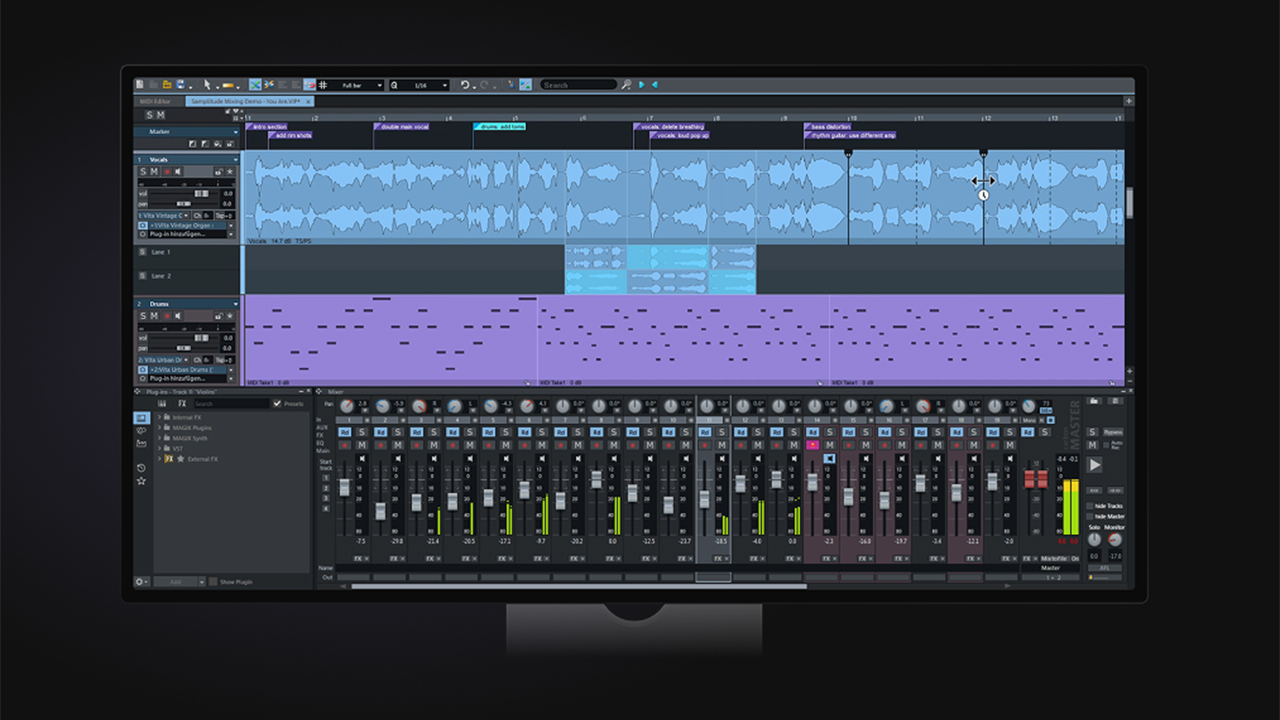Expand the External FX folder
The height and width of the screenshot is (720, 1280).
coord(158,459)
